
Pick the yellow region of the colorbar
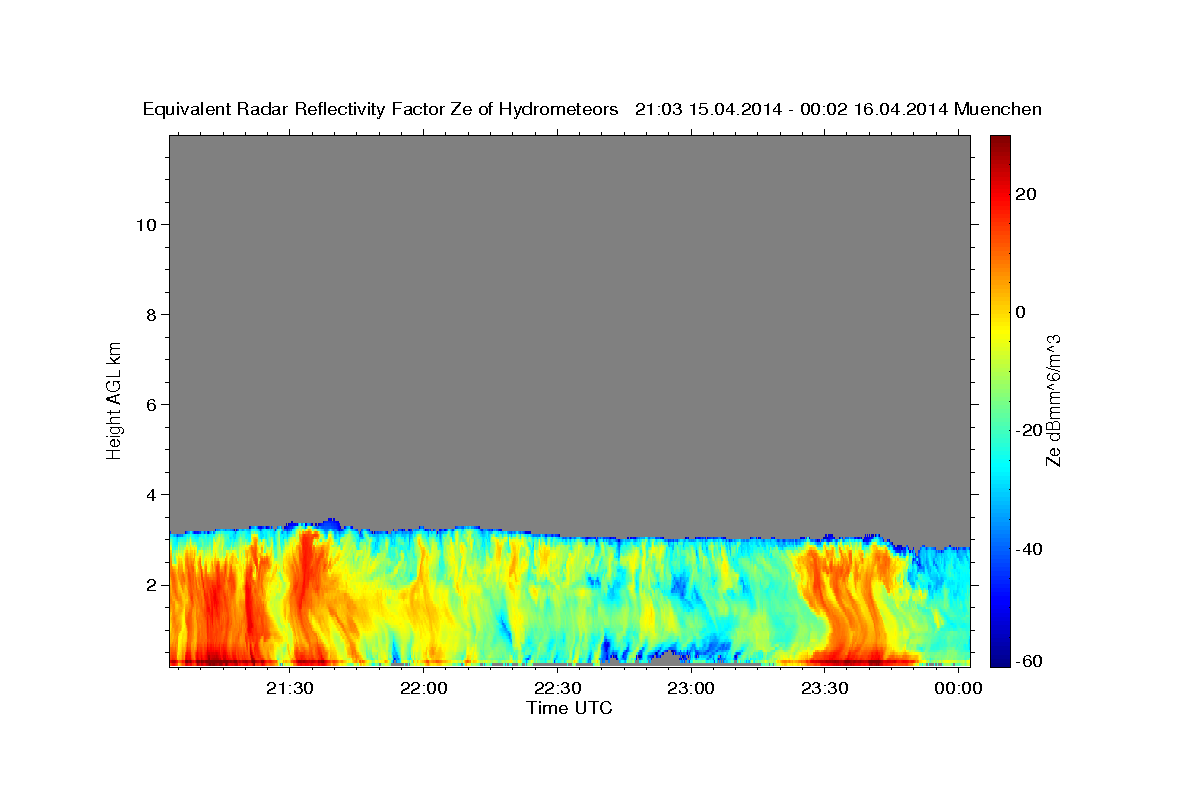(x=999, y=330)
